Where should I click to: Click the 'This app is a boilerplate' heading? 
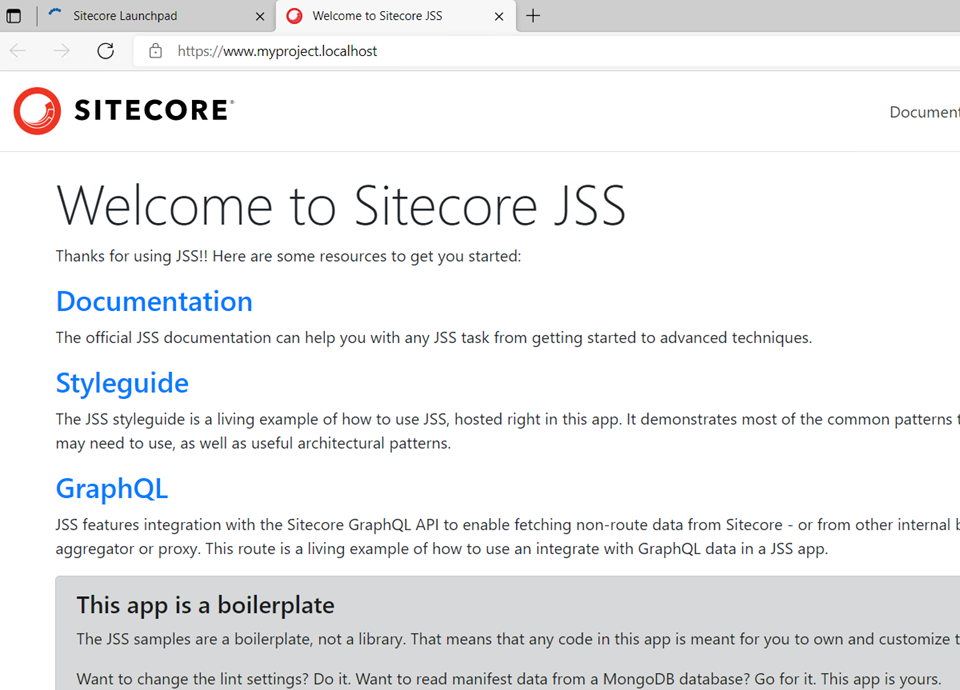pos(206,605)
